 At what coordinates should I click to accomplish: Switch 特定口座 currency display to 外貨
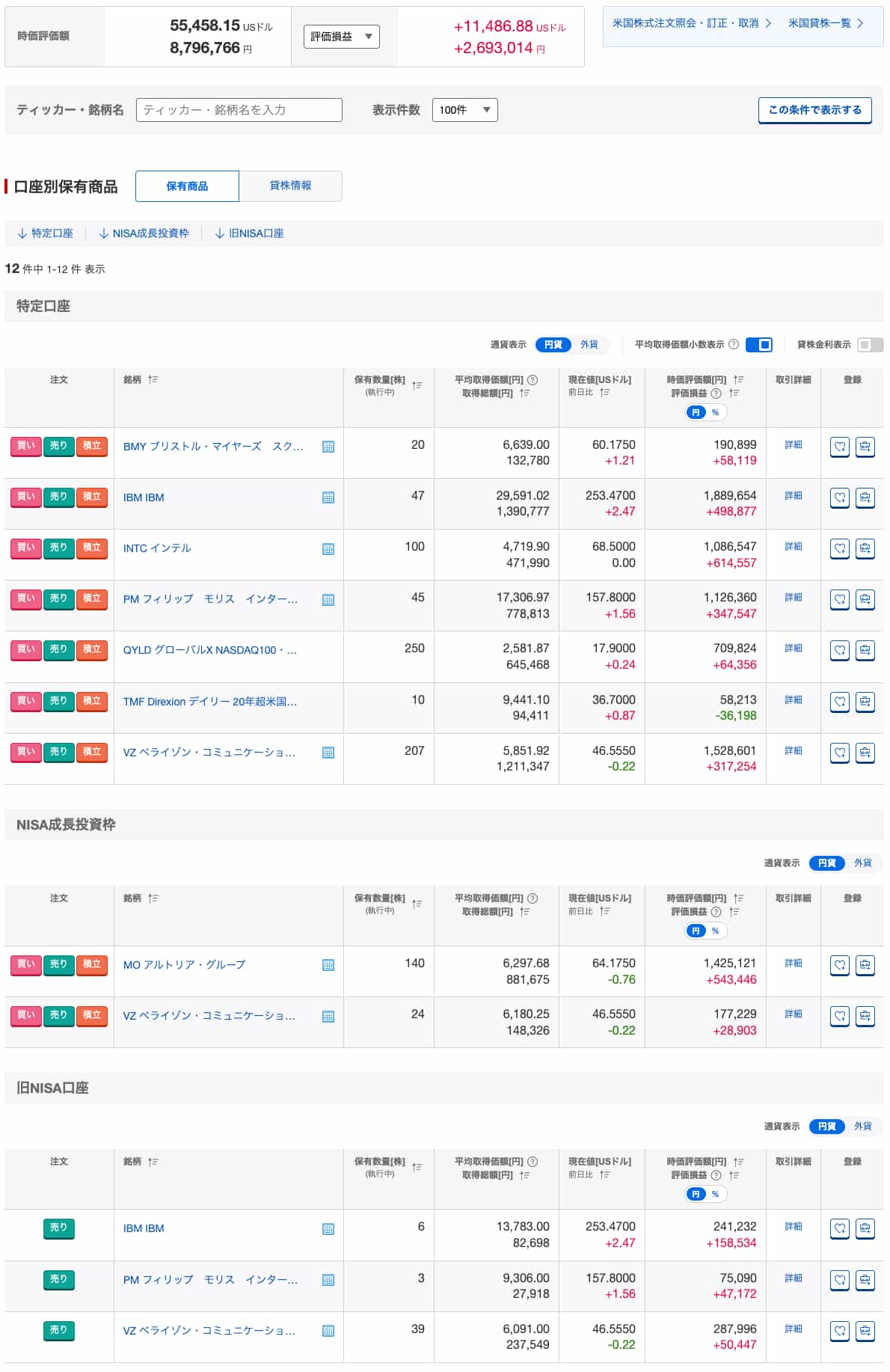589,344
